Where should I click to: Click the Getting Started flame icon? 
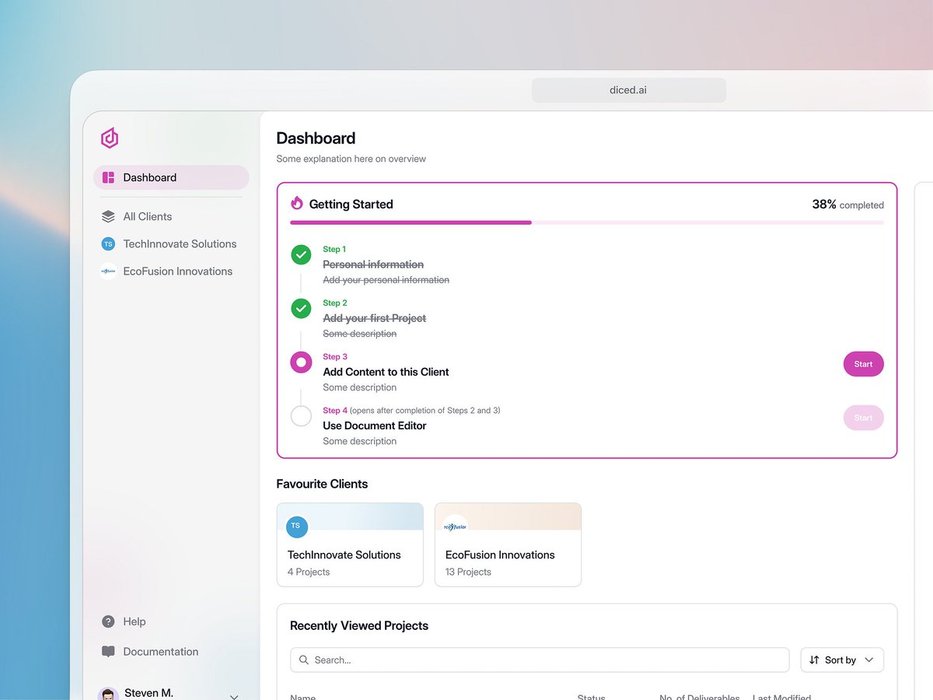[296, 204]
